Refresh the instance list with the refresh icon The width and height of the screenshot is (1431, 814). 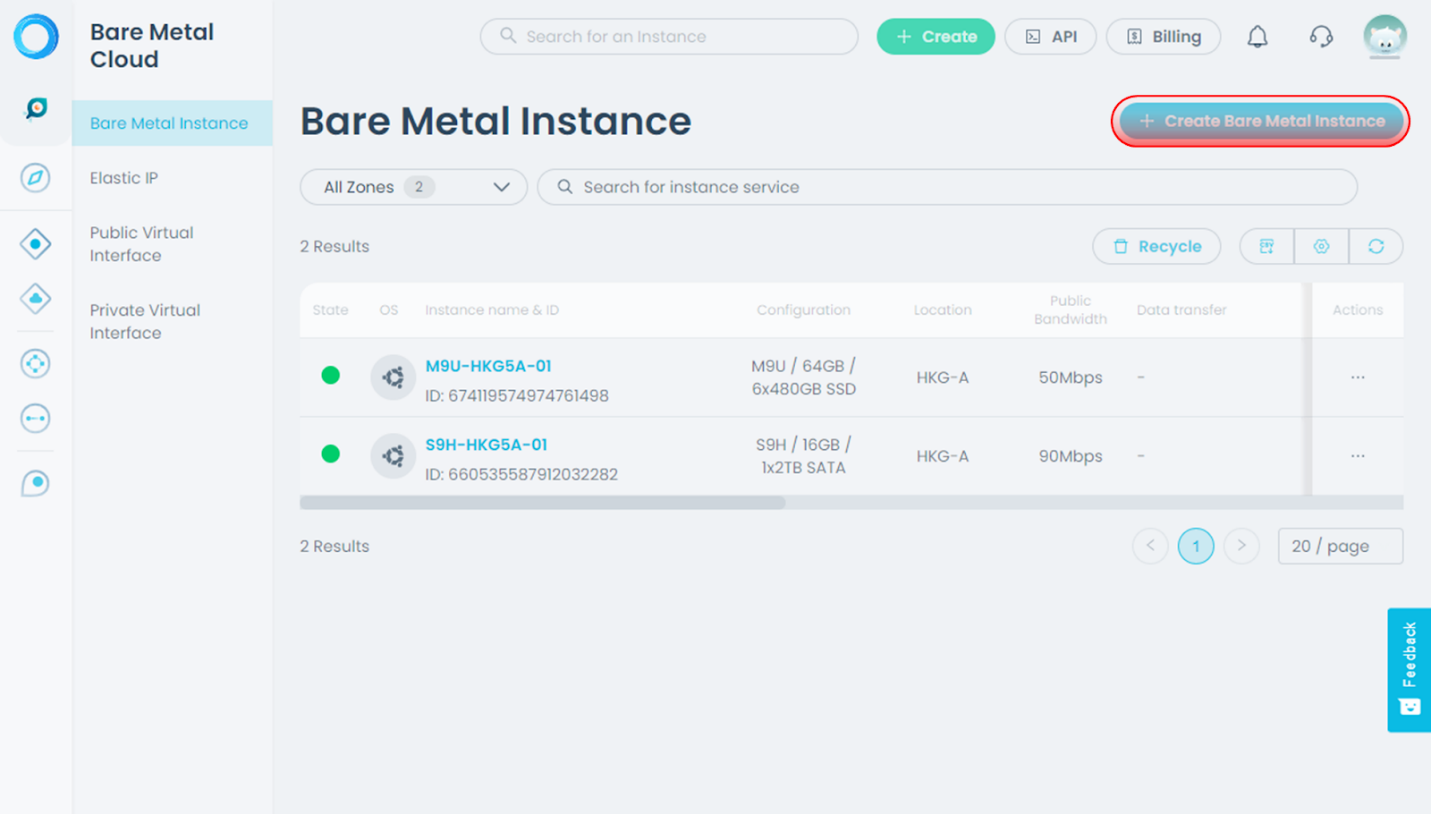tap(1377, 246)
